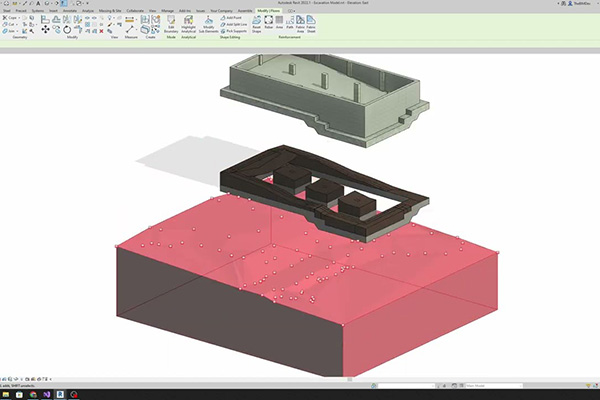Click the selection filter funnel icon

588,385
